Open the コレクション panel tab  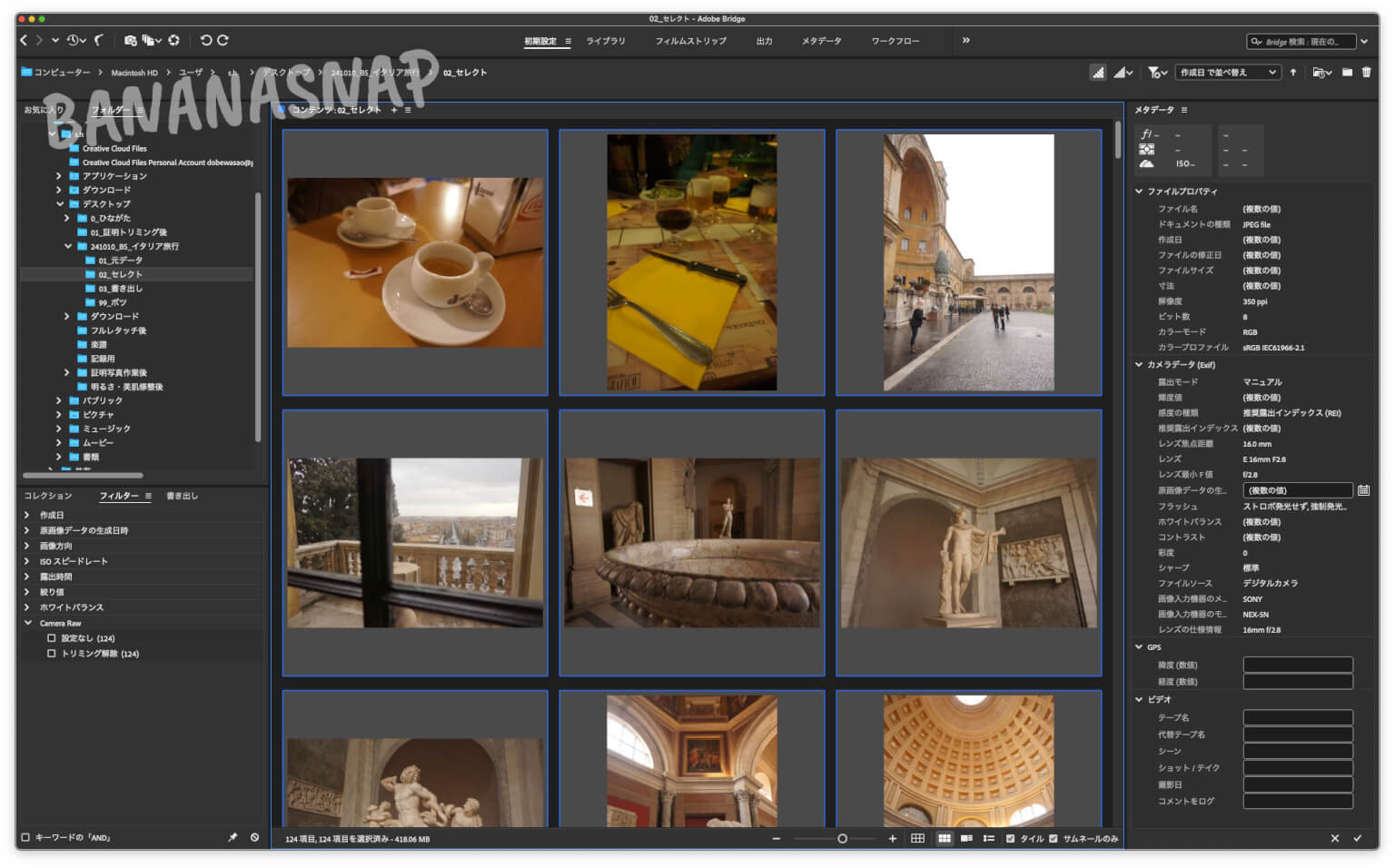point(48,496)
